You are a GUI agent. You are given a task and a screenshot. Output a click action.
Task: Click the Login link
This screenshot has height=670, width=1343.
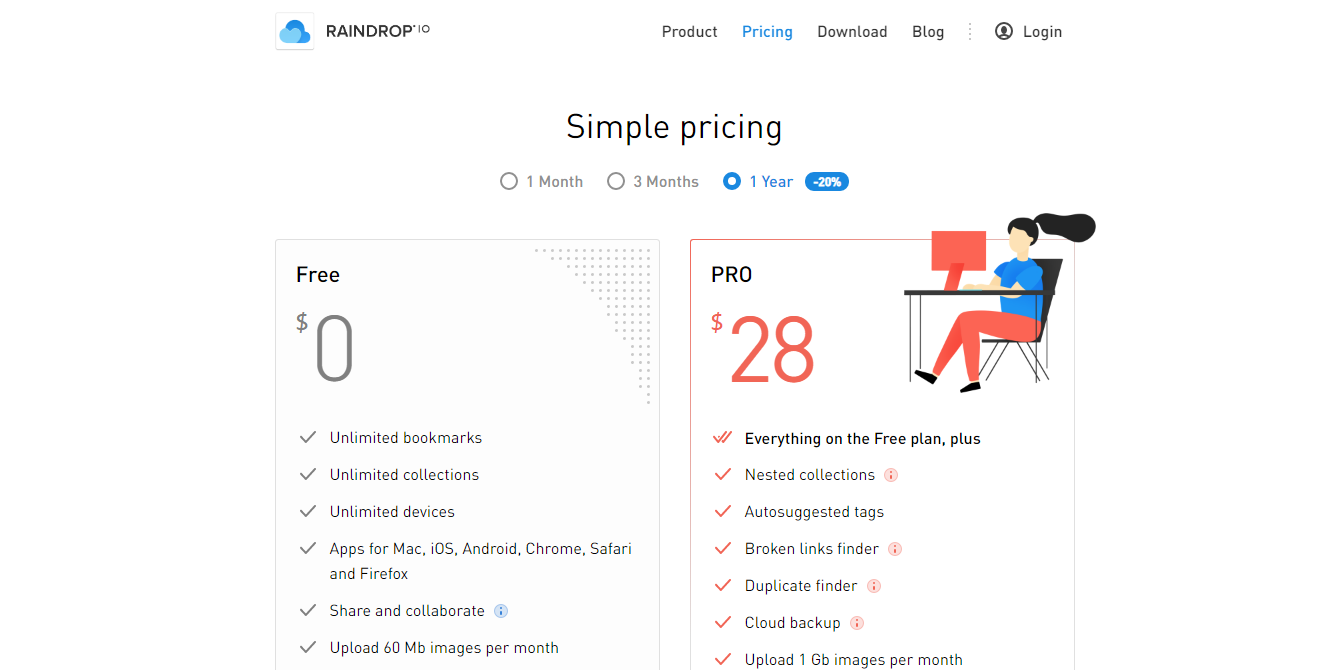point(1042,32)
